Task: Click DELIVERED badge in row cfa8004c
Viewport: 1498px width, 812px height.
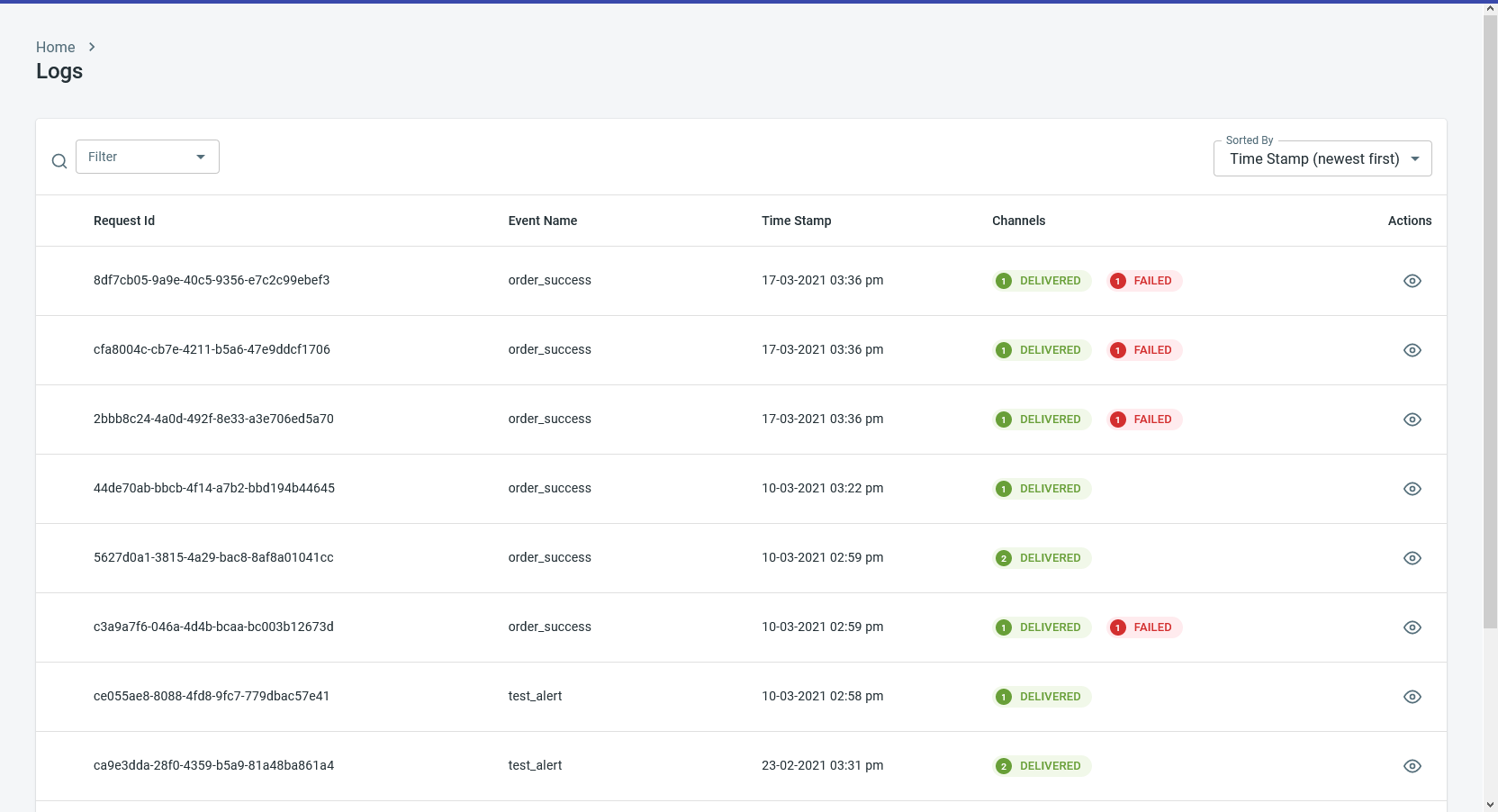Action: click(x=1042, y=350)
